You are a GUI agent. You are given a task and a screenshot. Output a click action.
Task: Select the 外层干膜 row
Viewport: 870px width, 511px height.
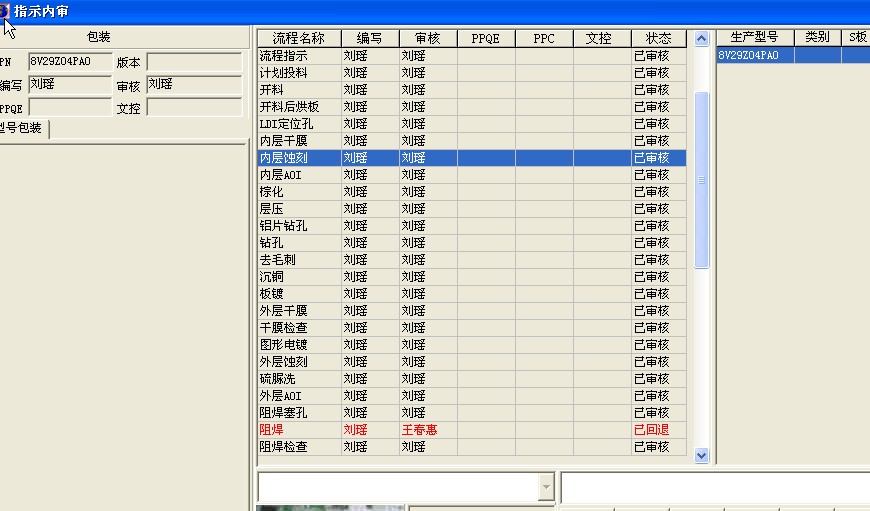click(x=472, y=311)
